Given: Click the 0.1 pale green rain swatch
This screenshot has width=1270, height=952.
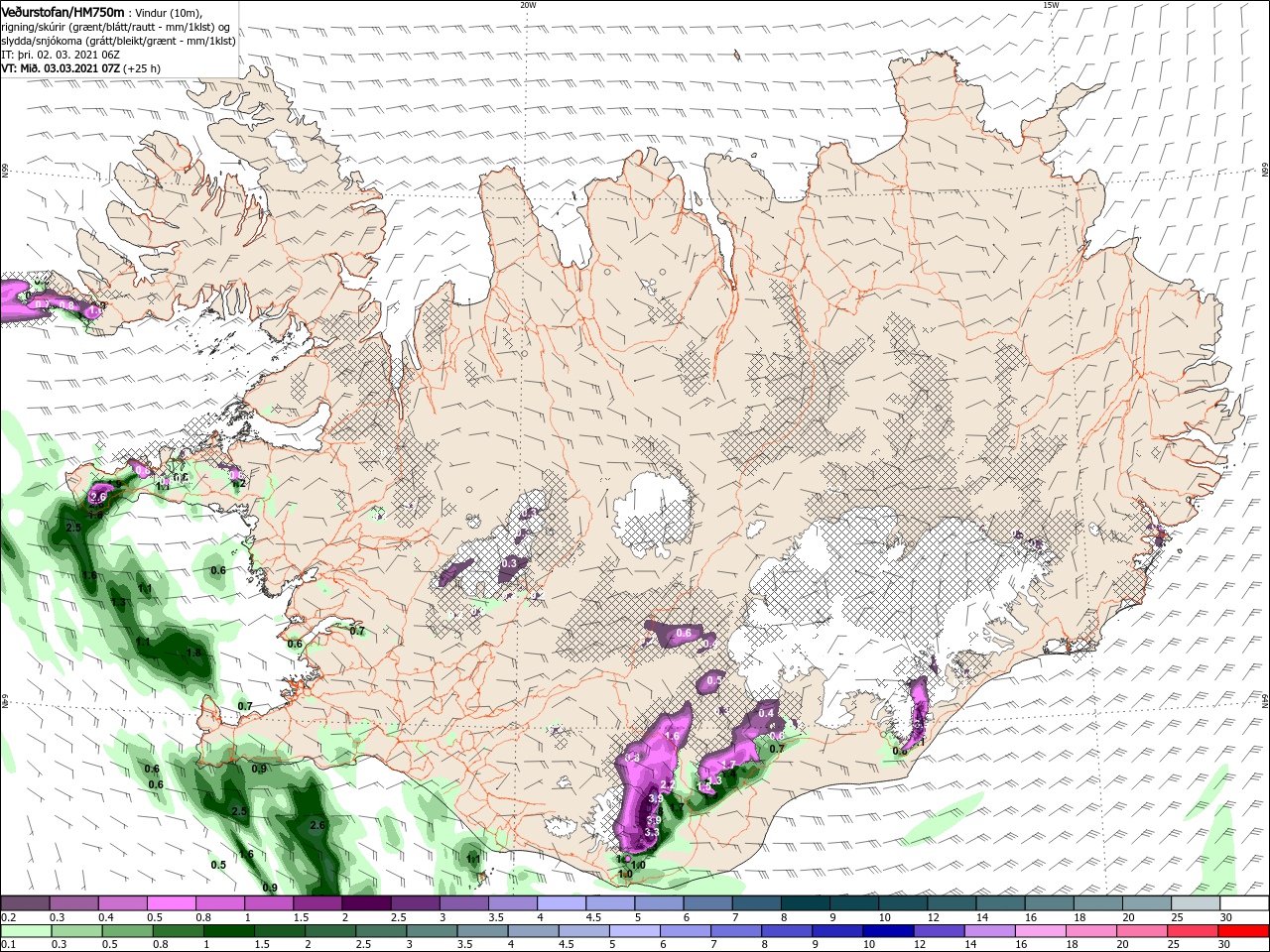Looking at the screenshot, I should tap(25, 931).
